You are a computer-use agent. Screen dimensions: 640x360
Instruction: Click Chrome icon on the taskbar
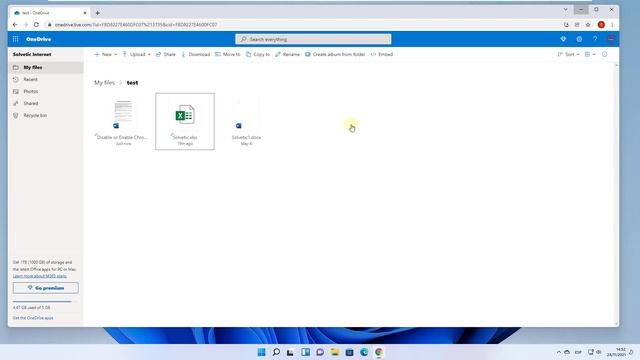coord(379,352)
